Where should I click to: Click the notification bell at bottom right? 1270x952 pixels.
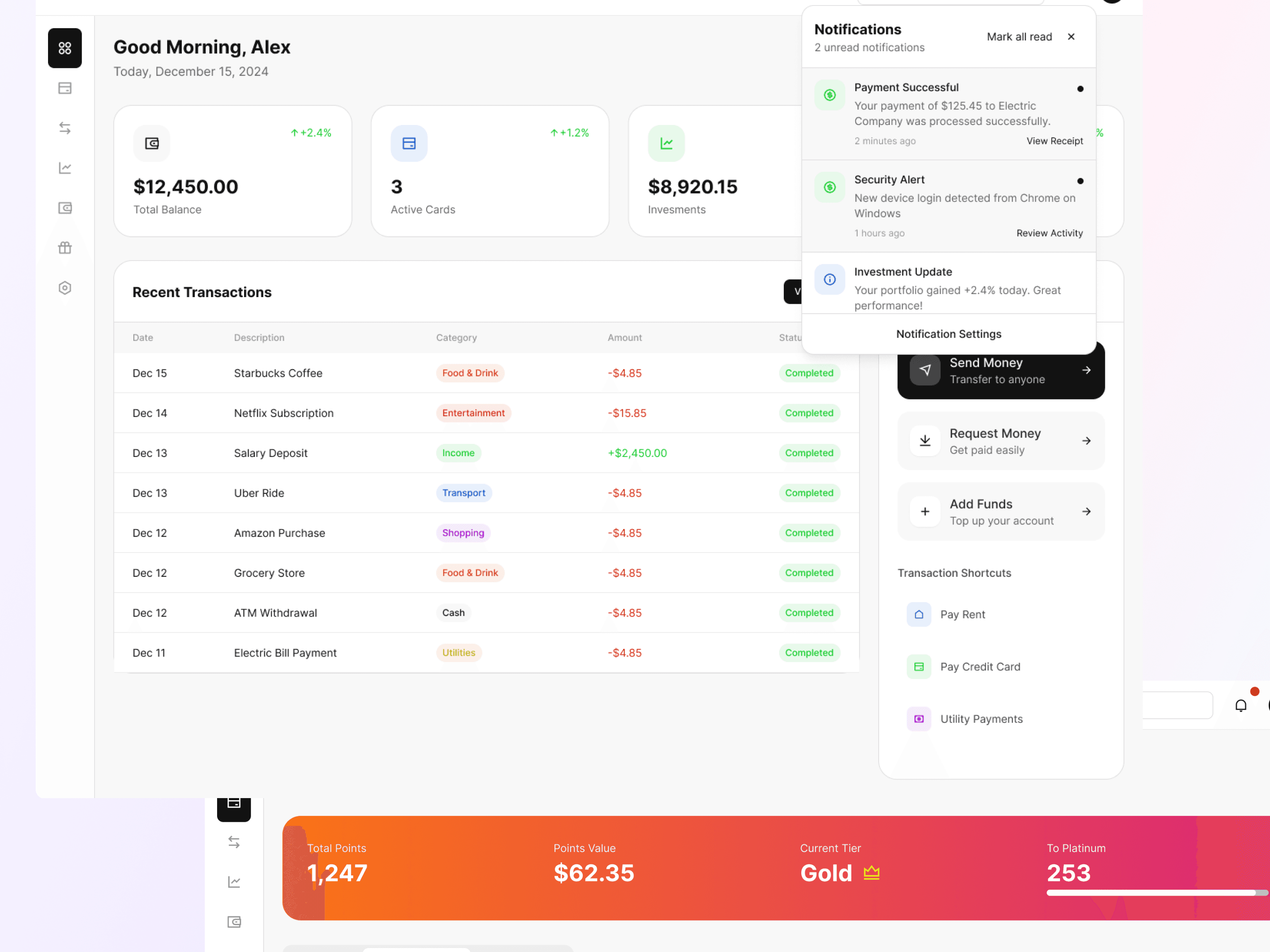[1241, 704]
